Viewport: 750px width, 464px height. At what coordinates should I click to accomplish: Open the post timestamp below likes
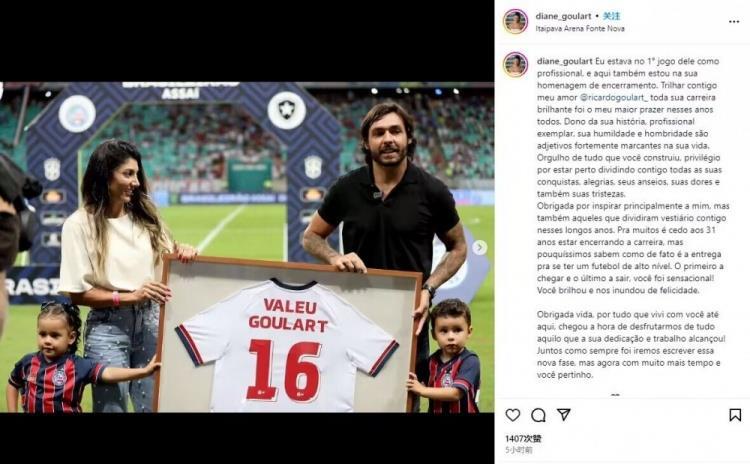click(518, 450)
